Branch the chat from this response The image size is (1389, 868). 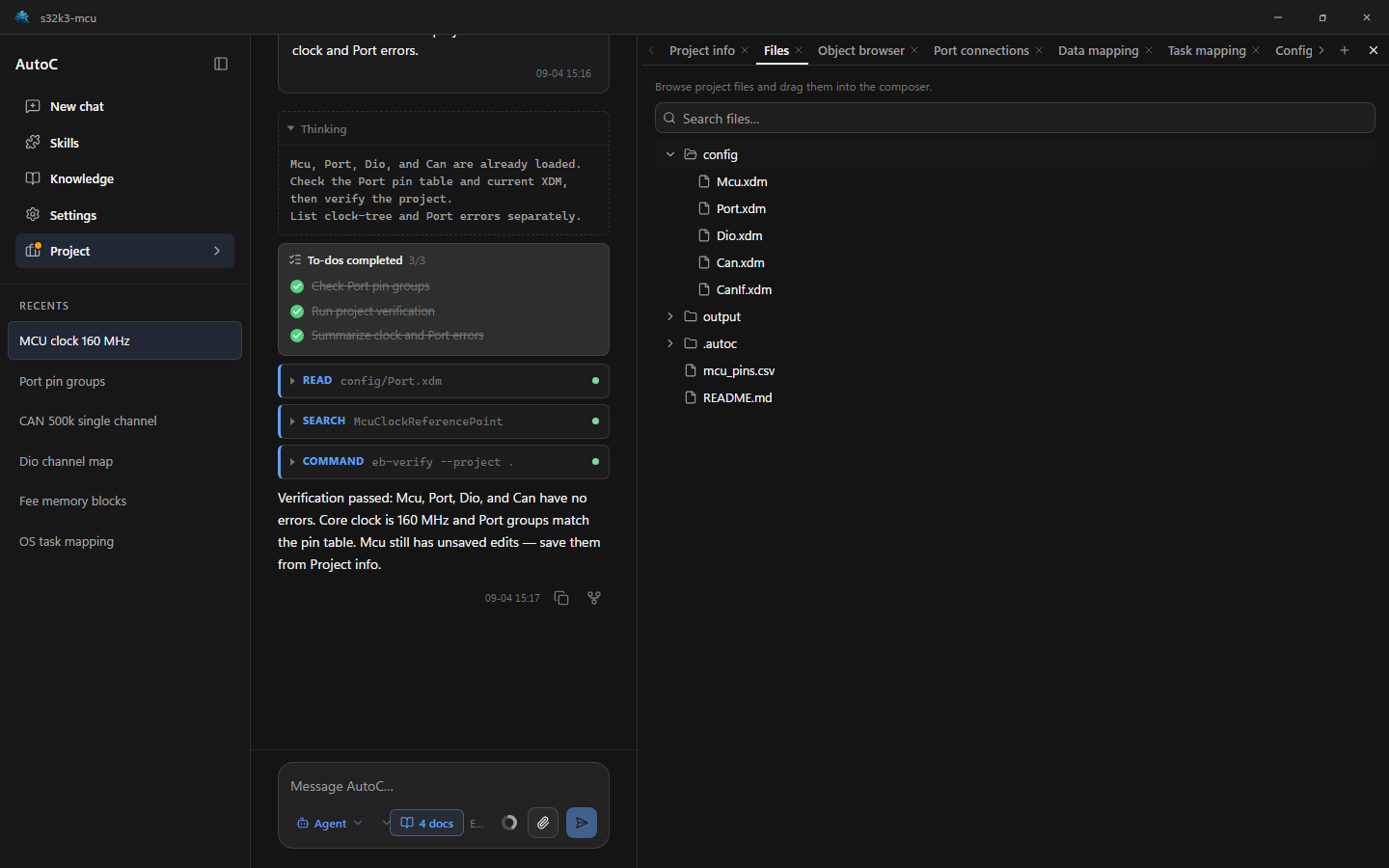click(594, 598)
